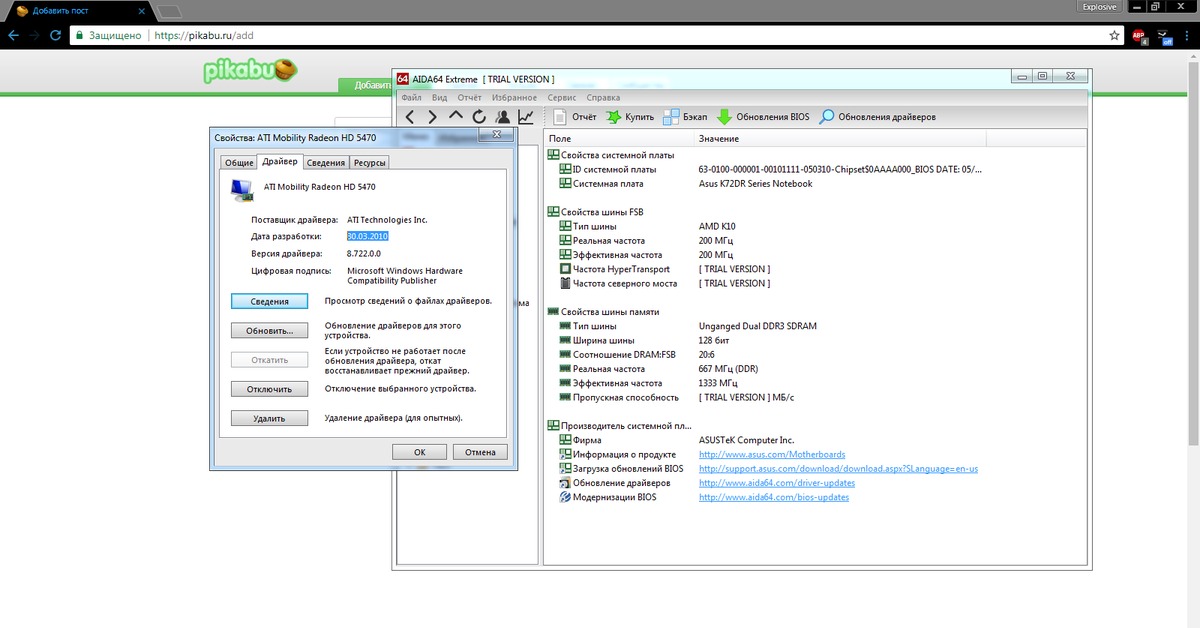Switch to the Общие tab
This screenshot has width=1200, height=628.
pos(238,163)
